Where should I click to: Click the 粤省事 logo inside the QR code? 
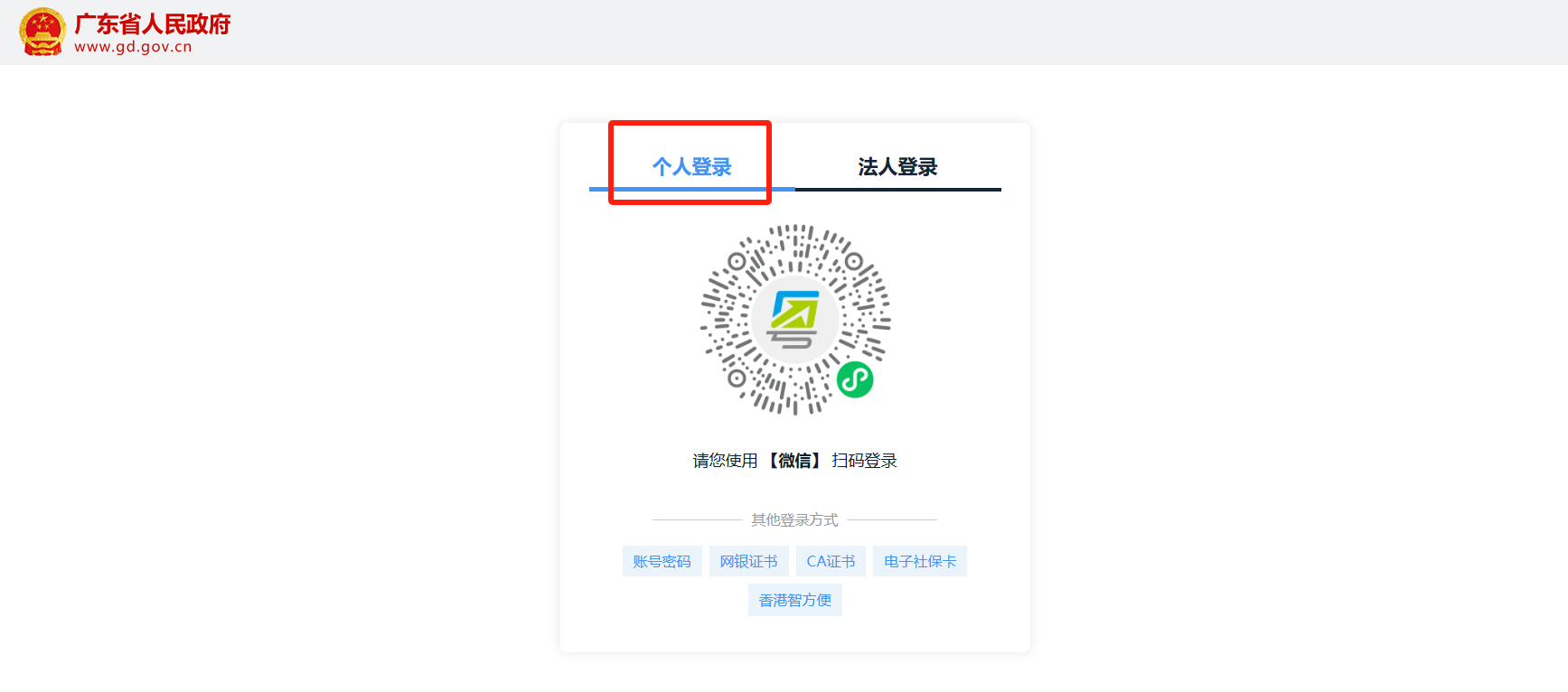click(794, 320)
